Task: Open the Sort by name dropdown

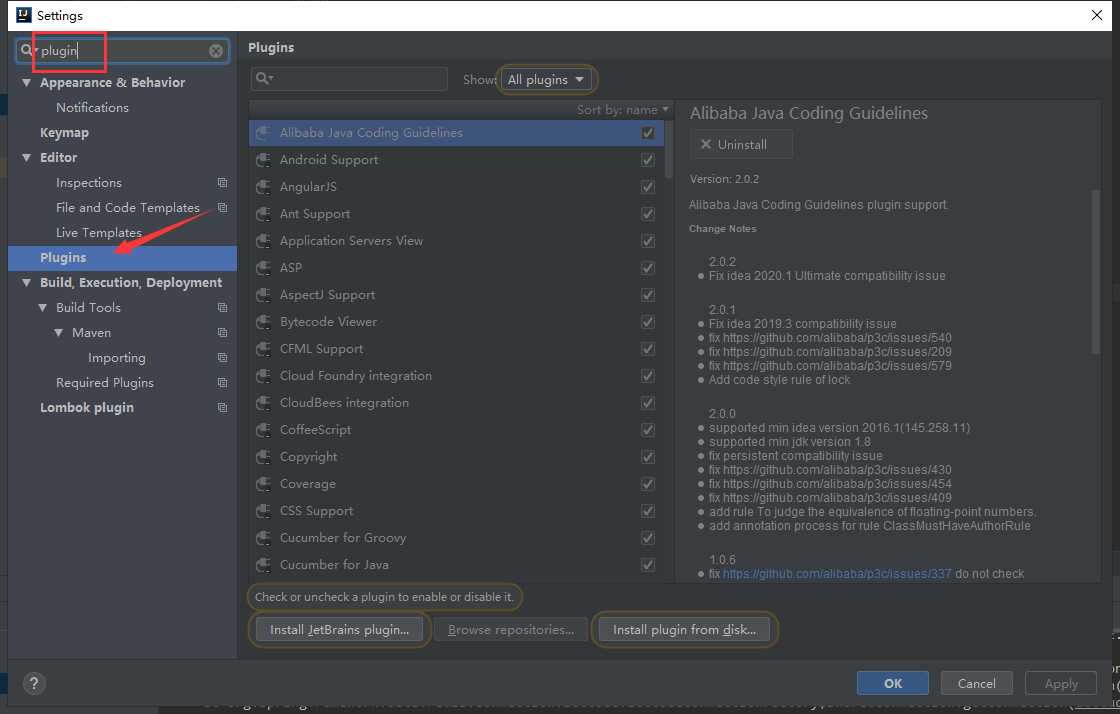Action: click(x=623, y=109)
